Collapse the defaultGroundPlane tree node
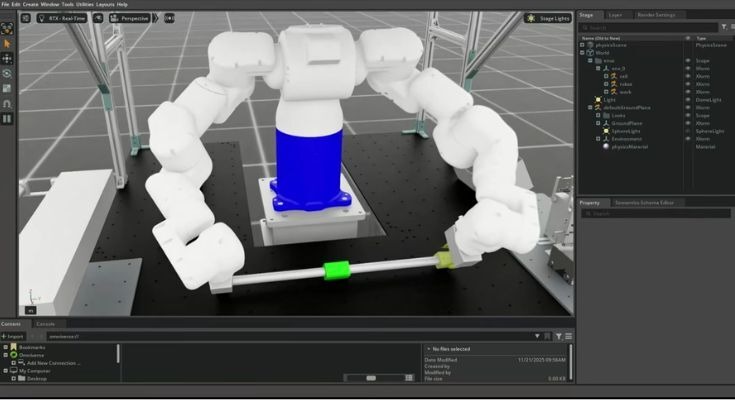Screen dimensions: 735x400 tap(590, 108)
